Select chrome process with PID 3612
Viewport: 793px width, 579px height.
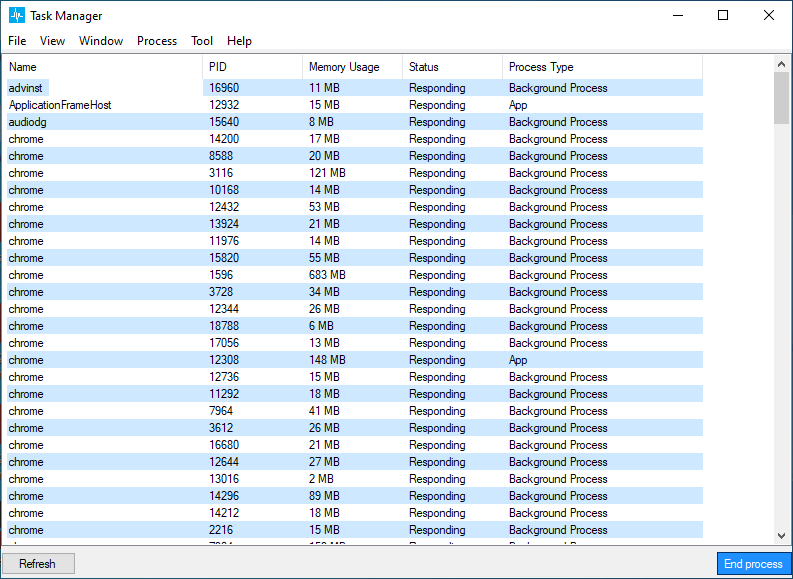[355, 428]
